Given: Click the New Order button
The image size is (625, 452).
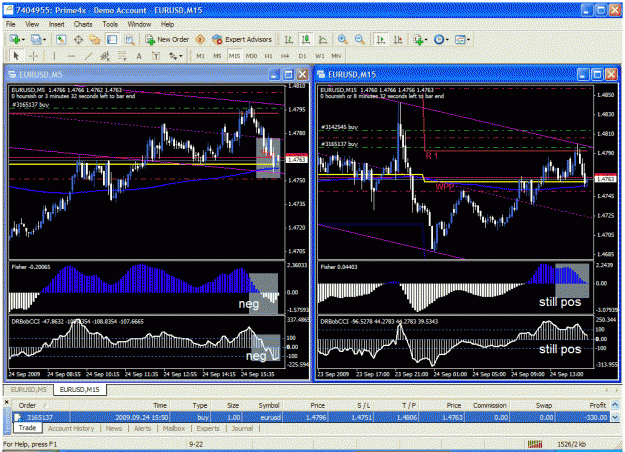Looking at the screenshot, I should [167, 39].
